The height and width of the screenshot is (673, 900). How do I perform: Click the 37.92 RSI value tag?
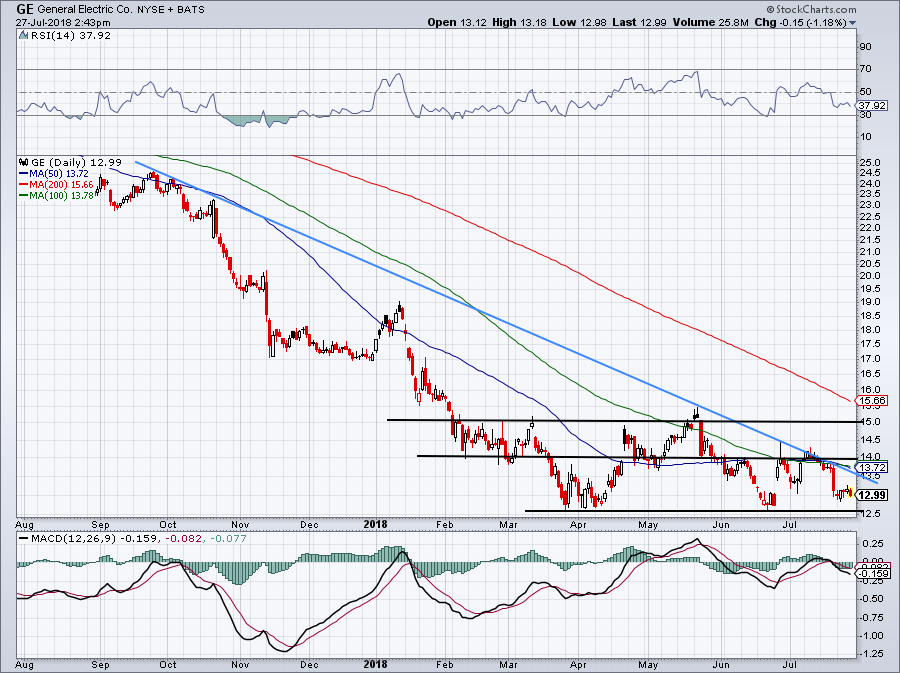[x=872, y=106]
